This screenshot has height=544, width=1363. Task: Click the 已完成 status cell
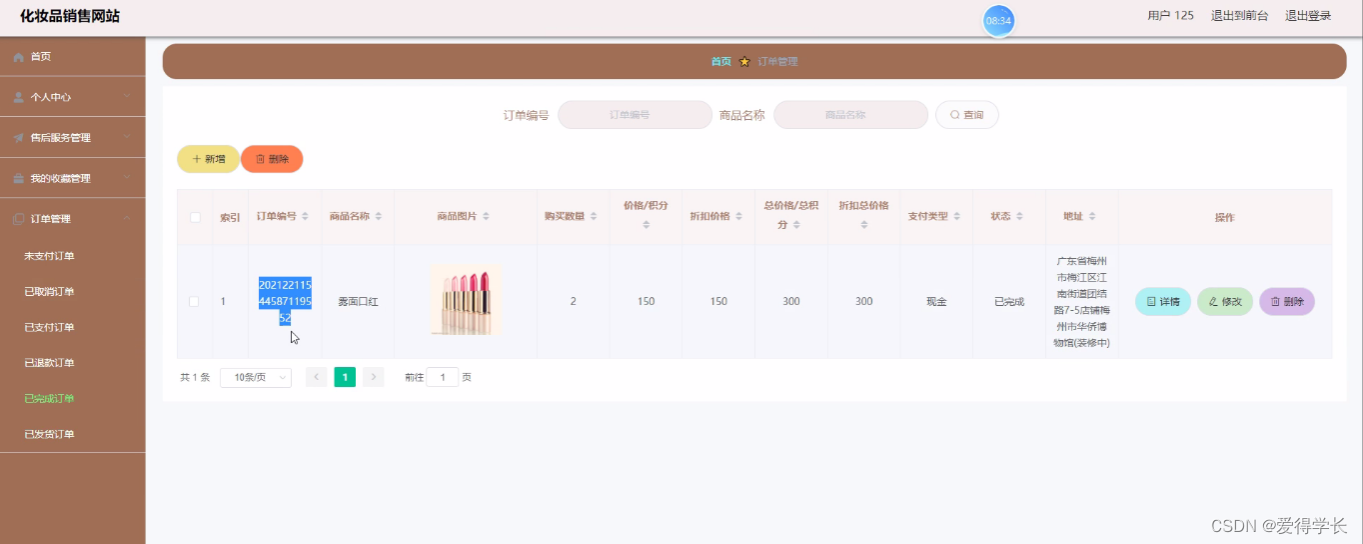click(1009, 301)
